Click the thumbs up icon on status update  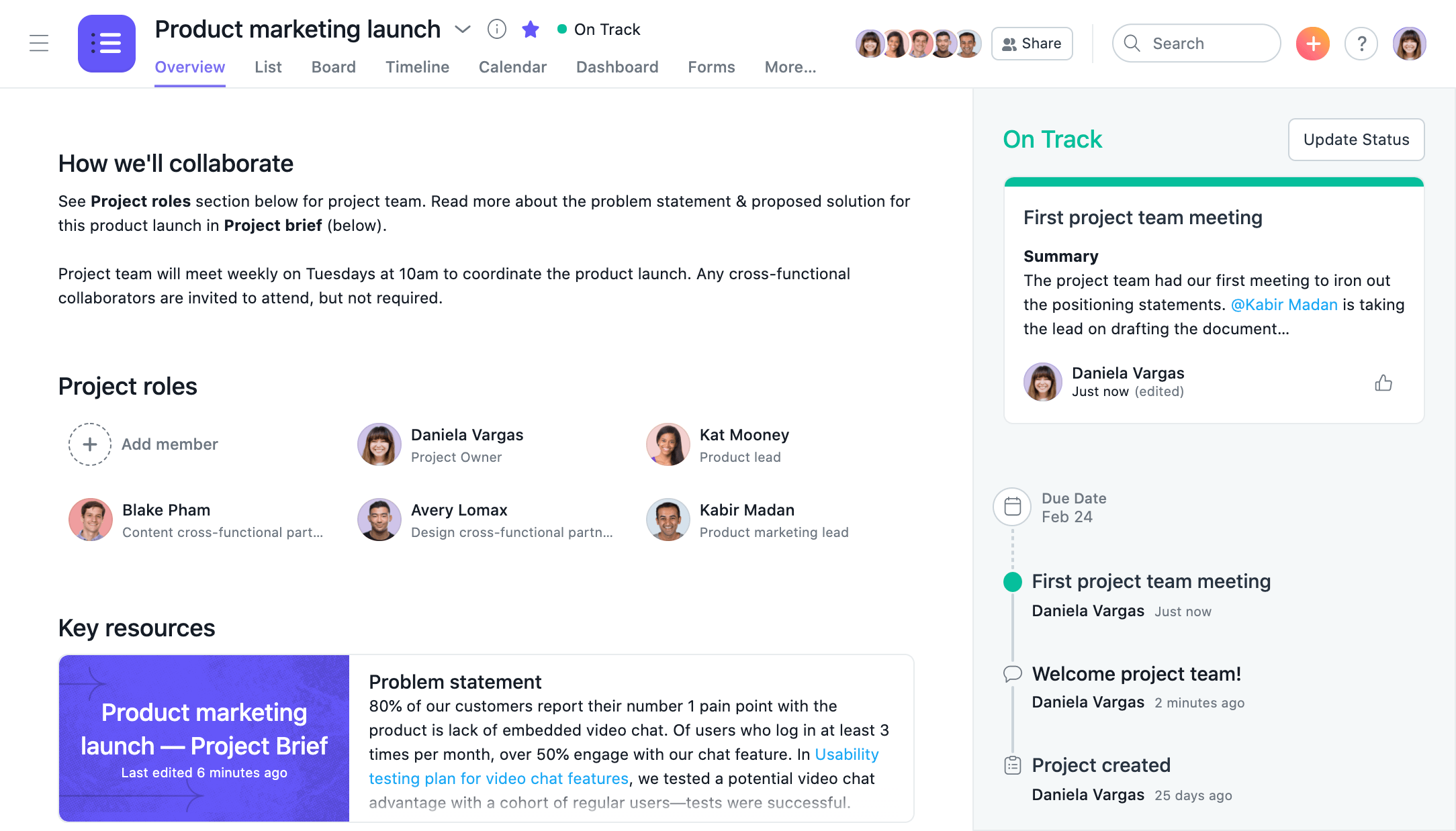click(1383, 381)
